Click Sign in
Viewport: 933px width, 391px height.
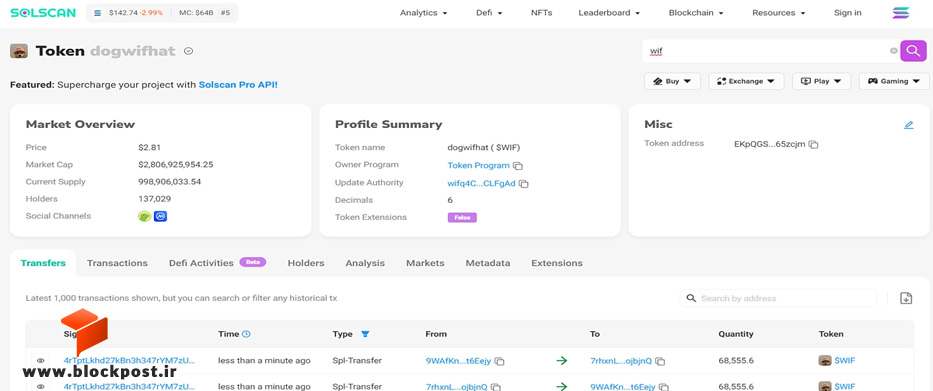(x=847, y=12)
